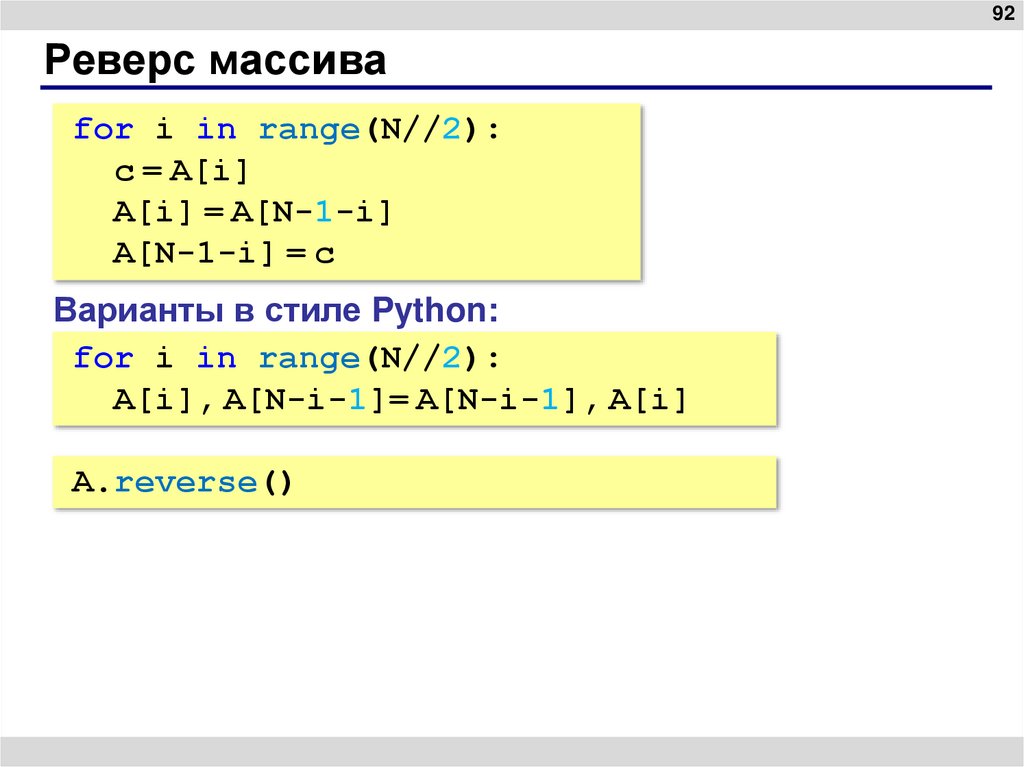
Task: Click the line 'A[i]=A[N-1-i]'
Action: click(251, 212)
